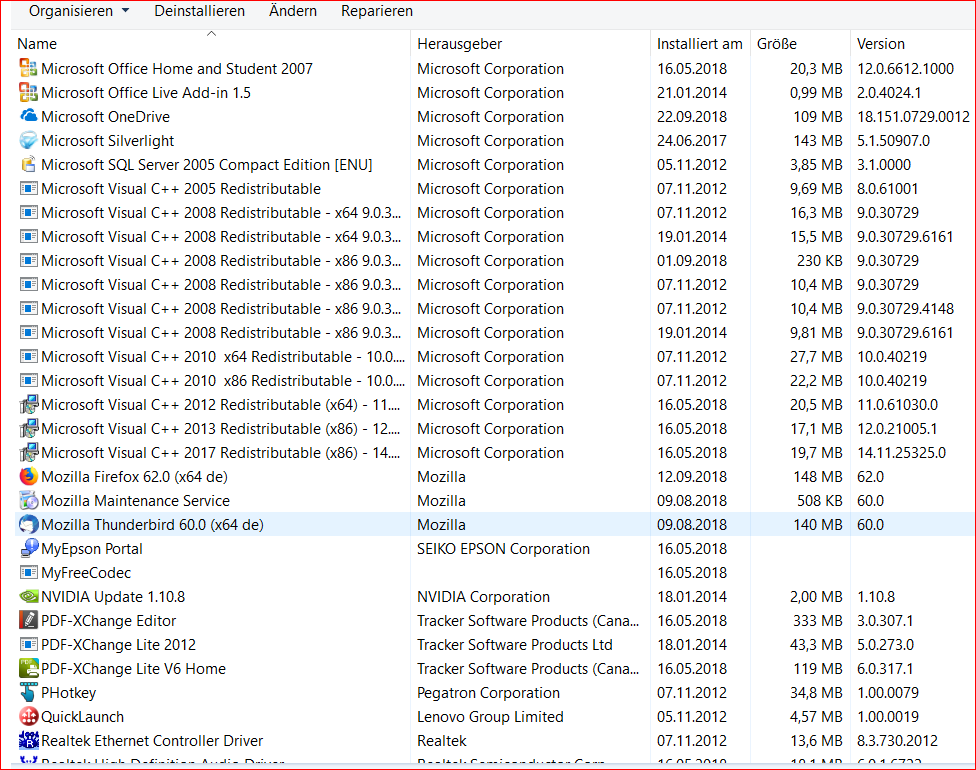Click Visual C++ 2010 x86 Redistributable icon
Screen dimensions: 976x770
(x=29, y=381)
